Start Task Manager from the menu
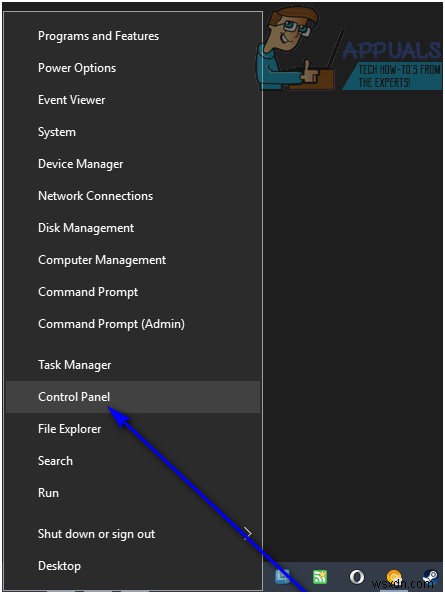The width and height of the screenshot is (445, 594). (133, 365)
